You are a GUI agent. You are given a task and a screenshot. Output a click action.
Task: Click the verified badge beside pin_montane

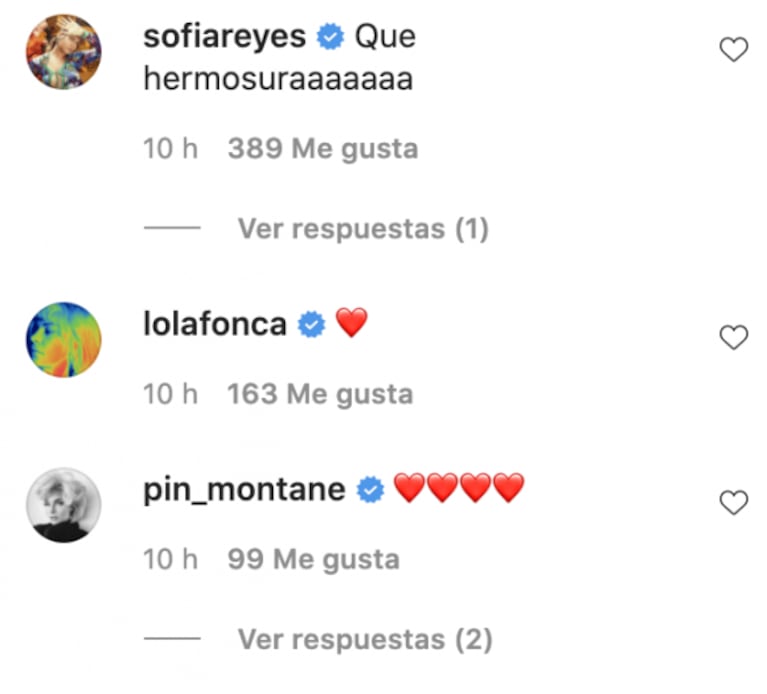371,490
